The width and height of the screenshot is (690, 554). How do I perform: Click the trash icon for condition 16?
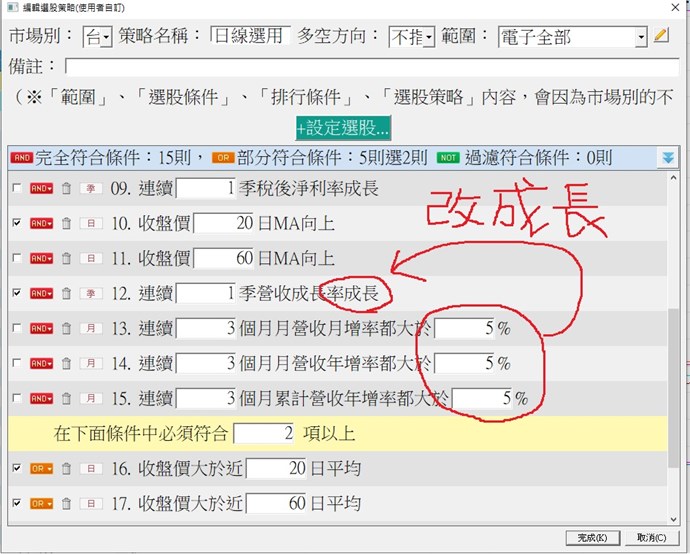(66, 469)
